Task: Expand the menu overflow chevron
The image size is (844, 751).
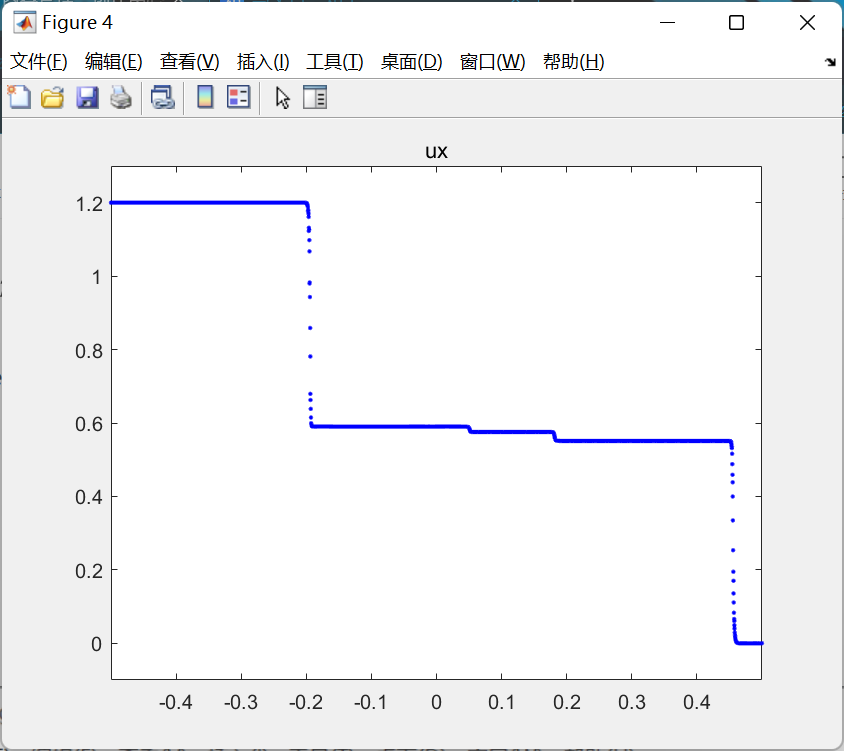Action: click(830, 61)
